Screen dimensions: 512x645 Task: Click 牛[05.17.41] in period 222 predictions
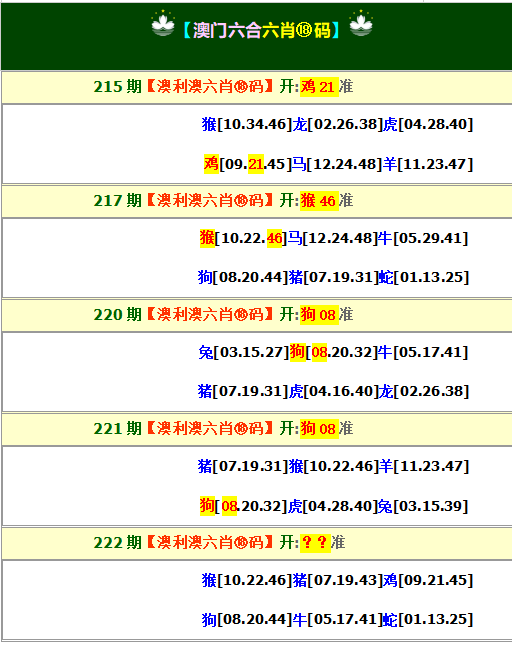[338, 619]
